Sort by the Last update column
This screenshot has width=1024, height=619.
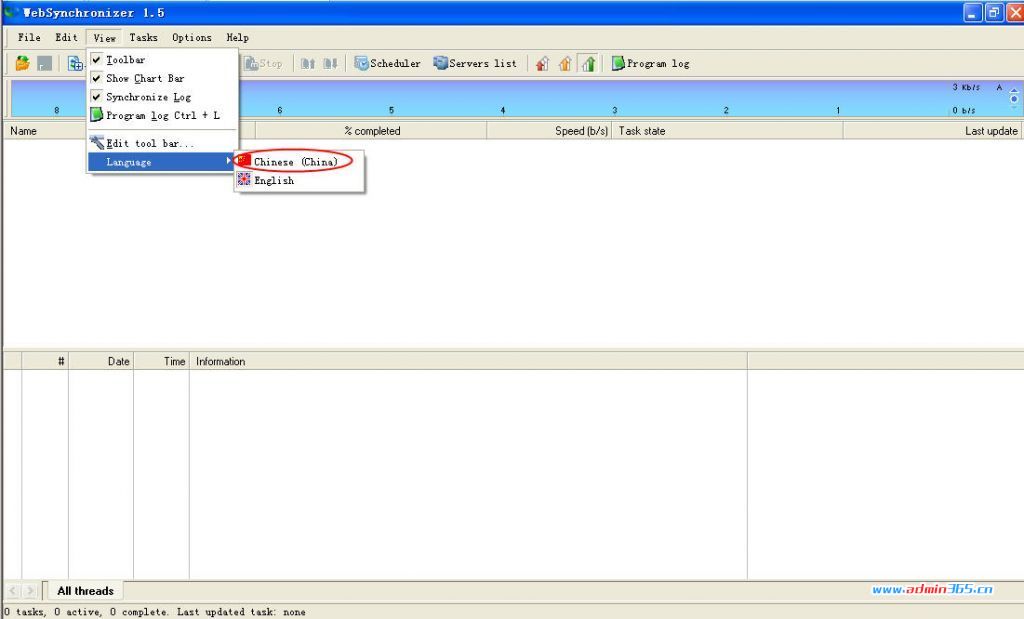coord(933,131)
